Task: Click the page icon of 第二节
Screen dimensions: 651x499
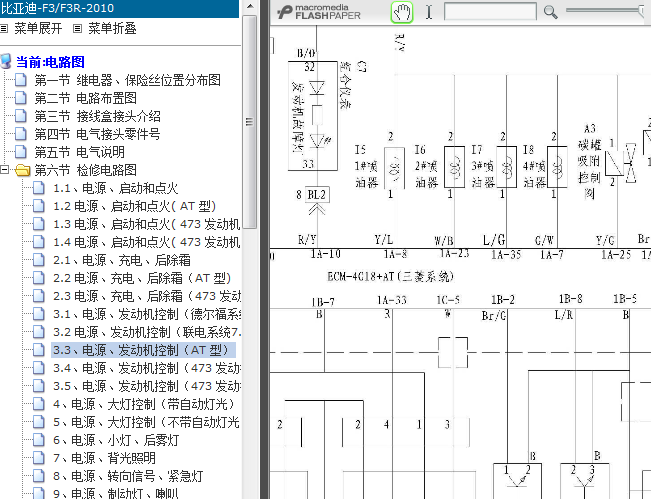Action: click(x=21, y=98)
